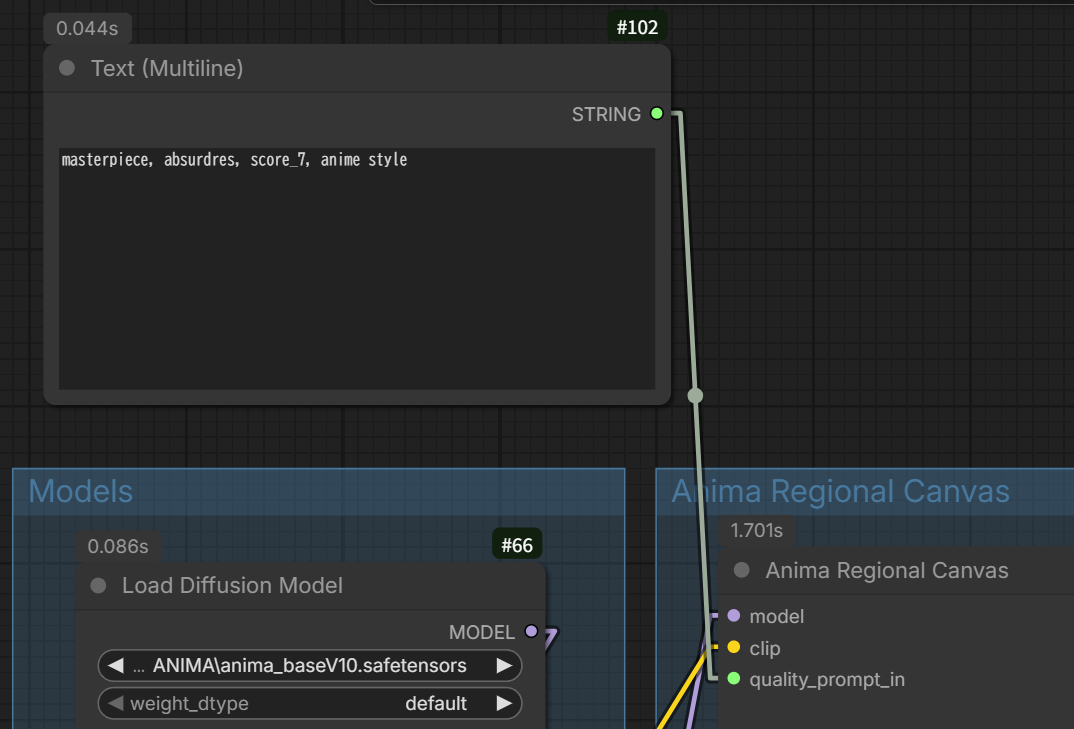Click the reroute dot on the green STRING link

coord(695,395)
